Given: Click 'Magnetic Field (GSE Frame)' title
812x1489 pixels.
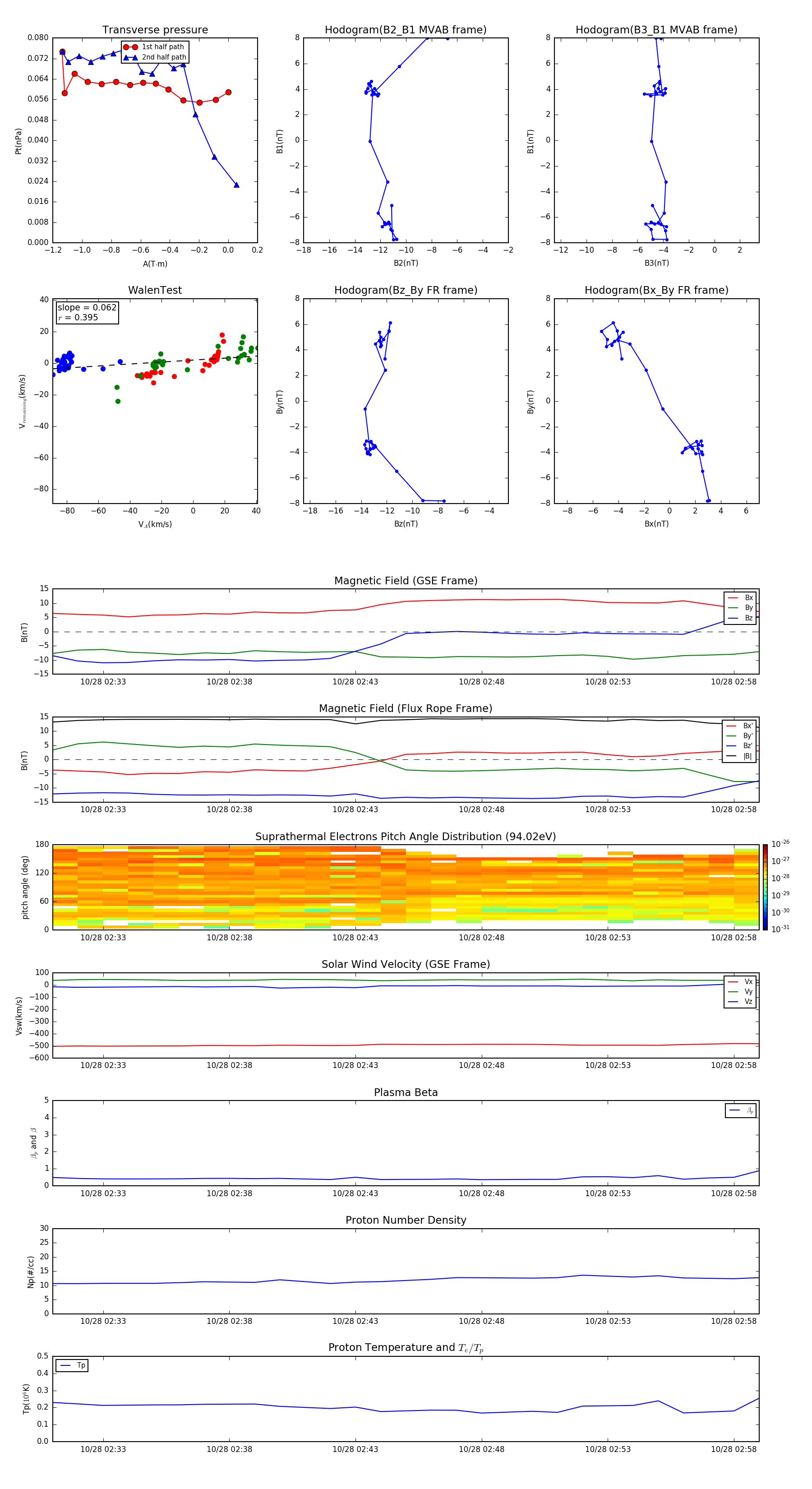Looking at the screenshot, I should tap(406, 581).
